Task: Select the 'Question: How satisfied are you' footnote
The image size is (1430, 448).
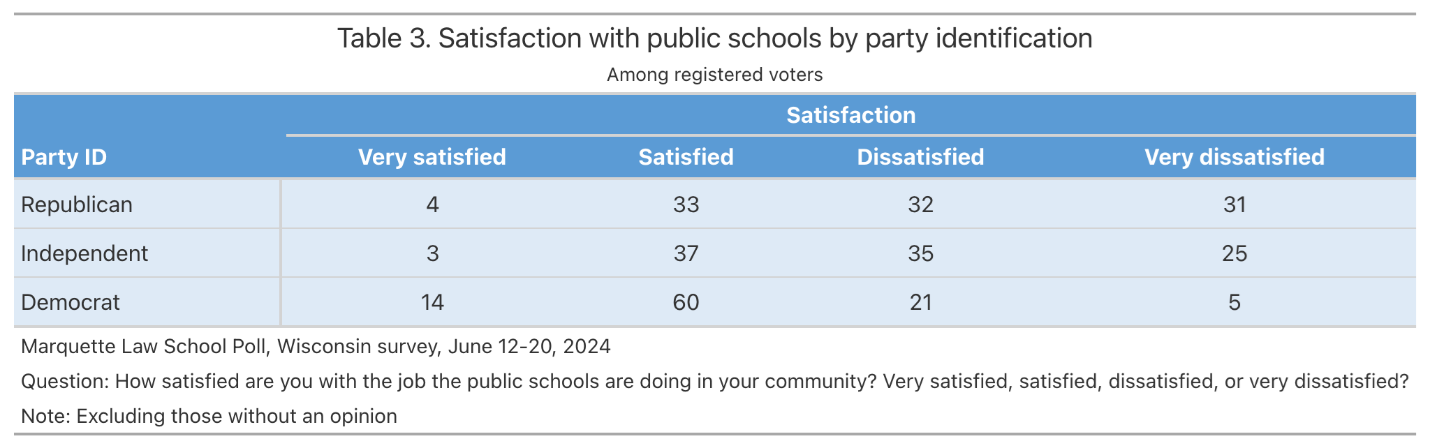Action: [714, 381]
